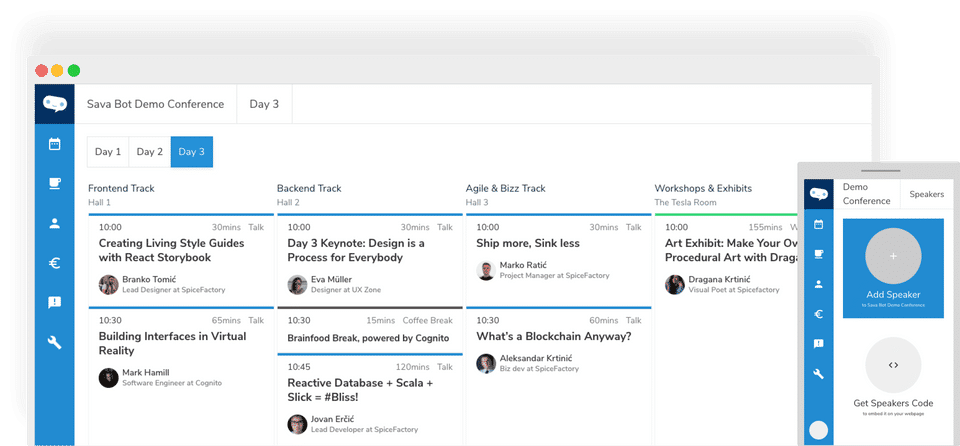Click Eva Müller's speaker avatar
Image resolution: width=960 pixels, height=446 pixels.
click(x=297, y=285)
